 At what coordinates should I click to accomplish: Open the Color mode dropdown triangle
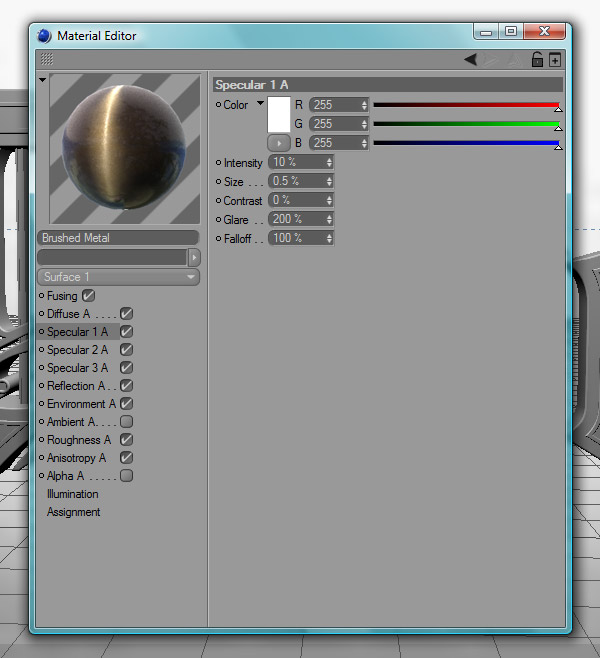[x=261, y=103]
